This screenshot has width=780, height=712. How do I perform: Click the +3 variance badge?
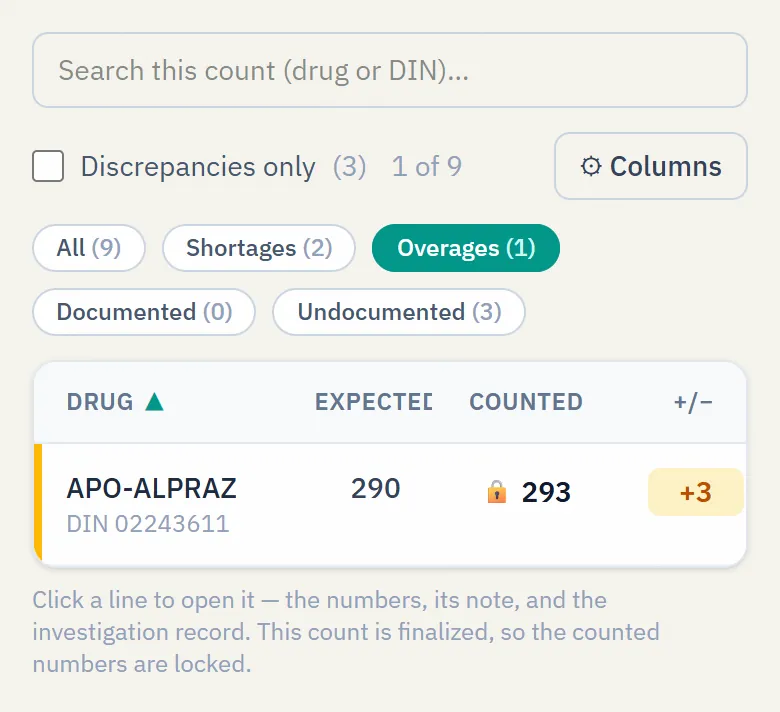(695, 492)
